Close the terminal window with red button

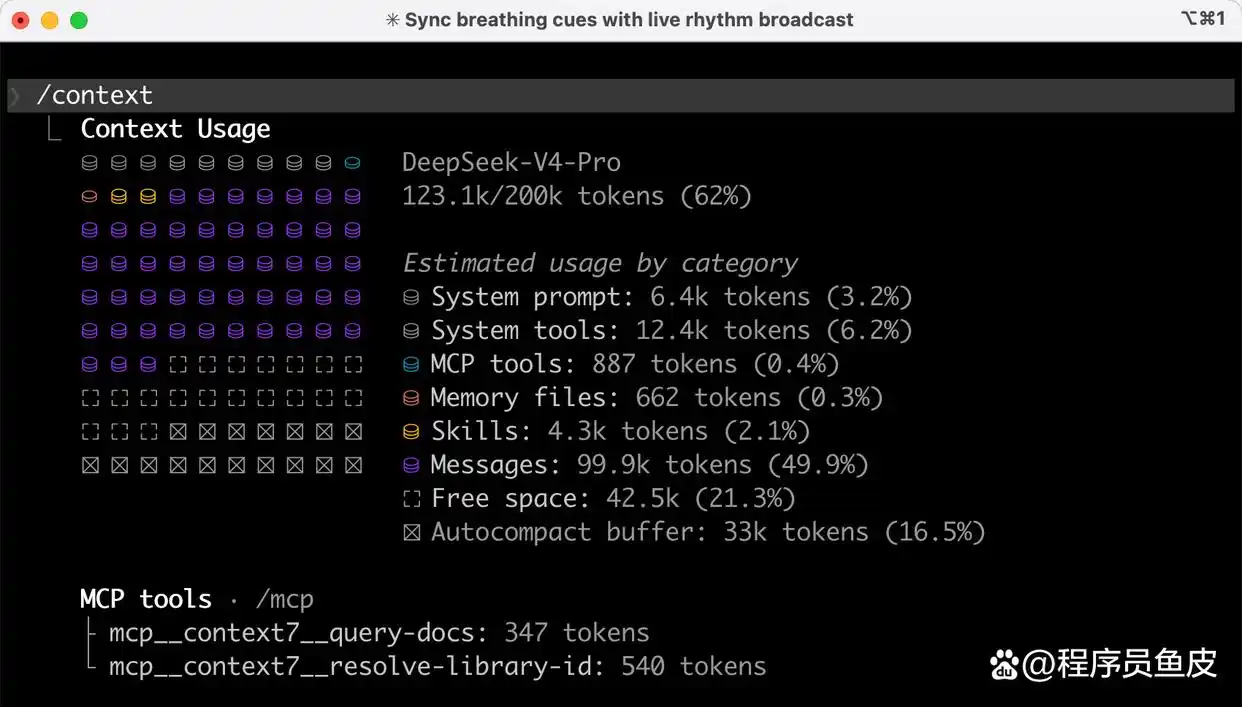tap(20, 20)
